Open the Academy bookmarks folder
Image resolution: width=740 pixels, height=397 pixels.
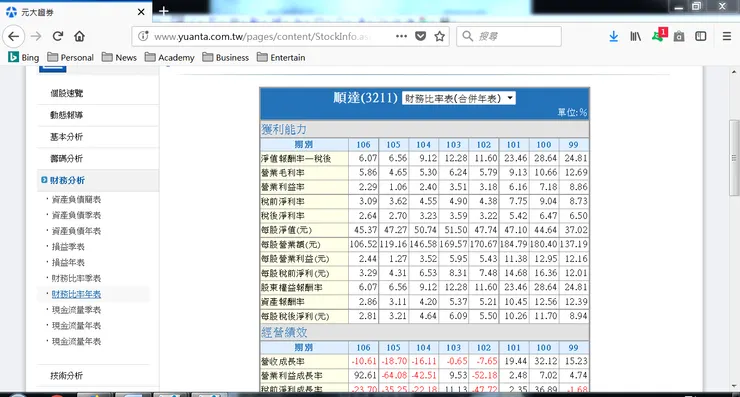point(169,58)
